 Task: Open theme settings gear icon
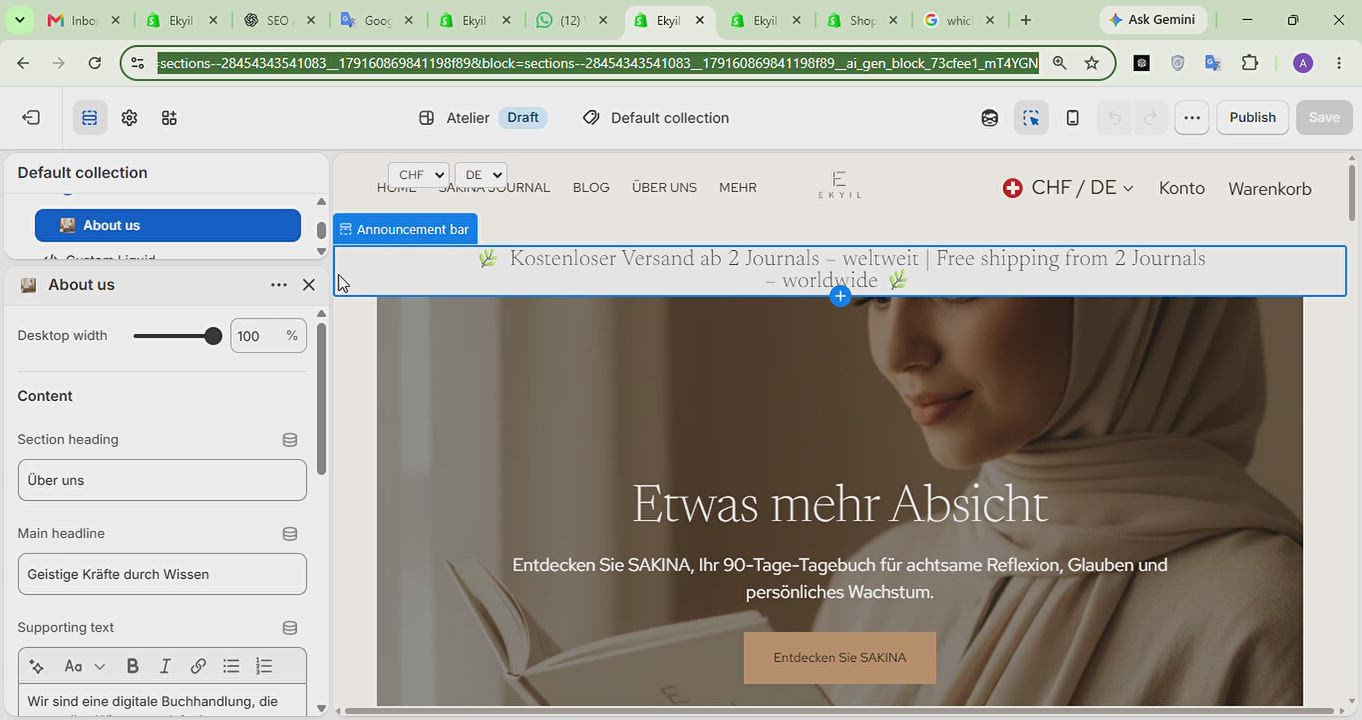pyautogui.click(x=129, y=118)
